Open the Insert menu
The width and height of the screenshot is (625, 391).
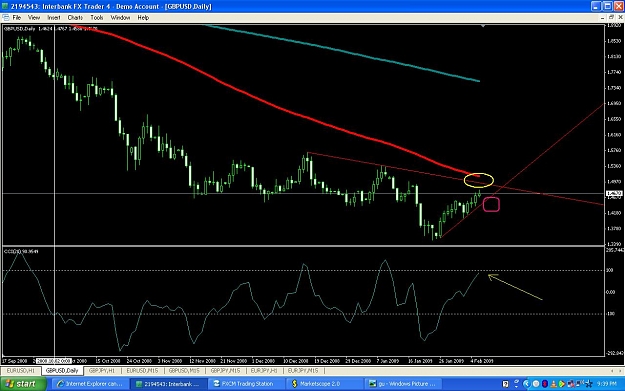(x=54, y=18)
